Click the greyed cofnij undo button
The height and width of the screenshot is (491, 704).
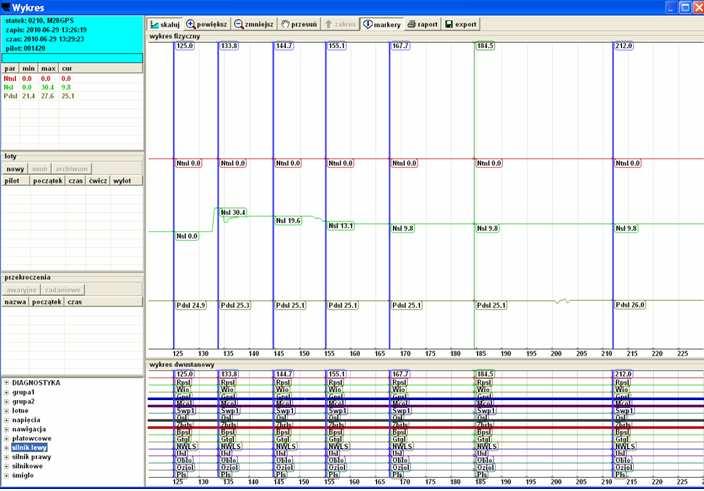coord(340,24)
